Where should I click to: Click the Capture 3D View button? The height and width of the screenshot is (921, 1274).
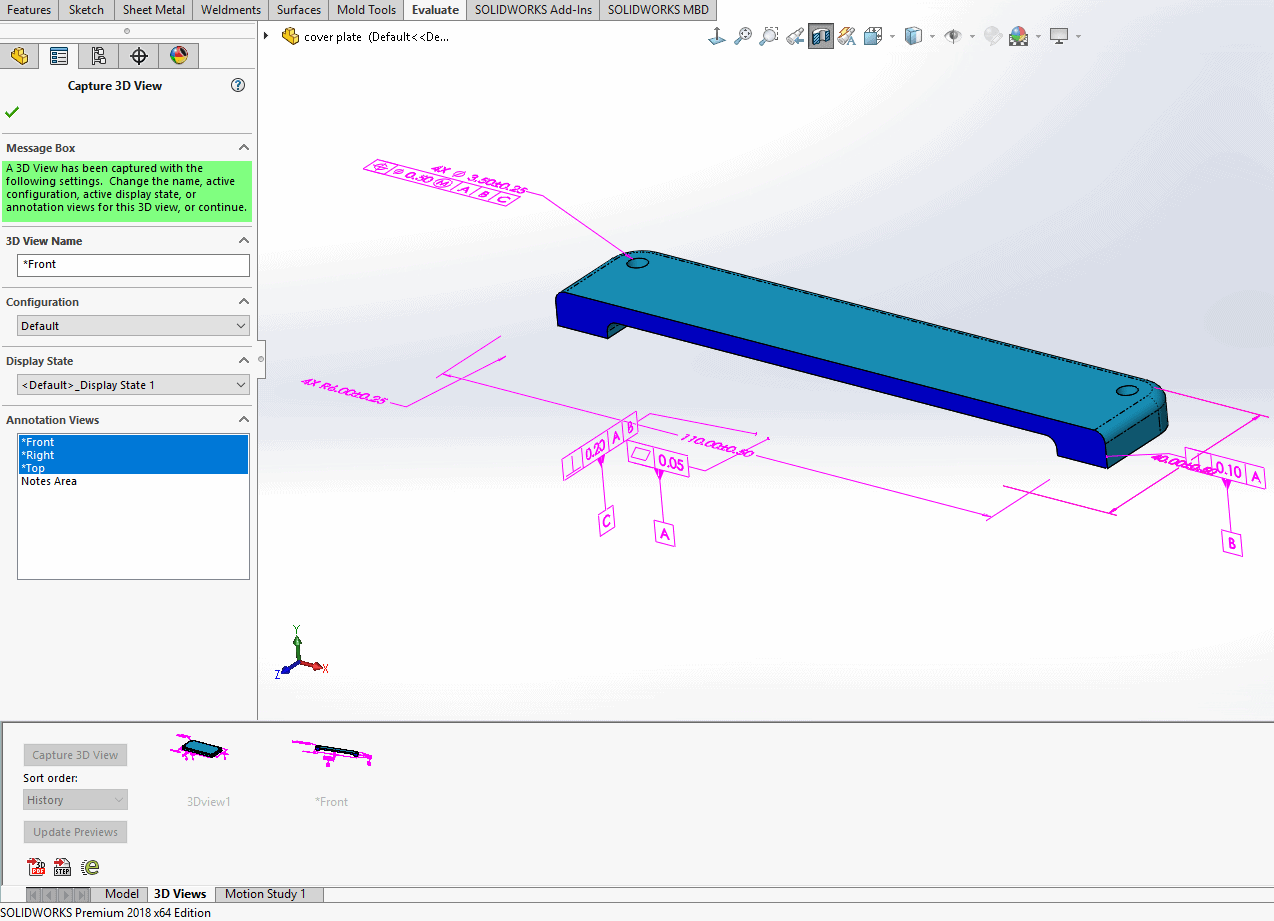point(75,755)
